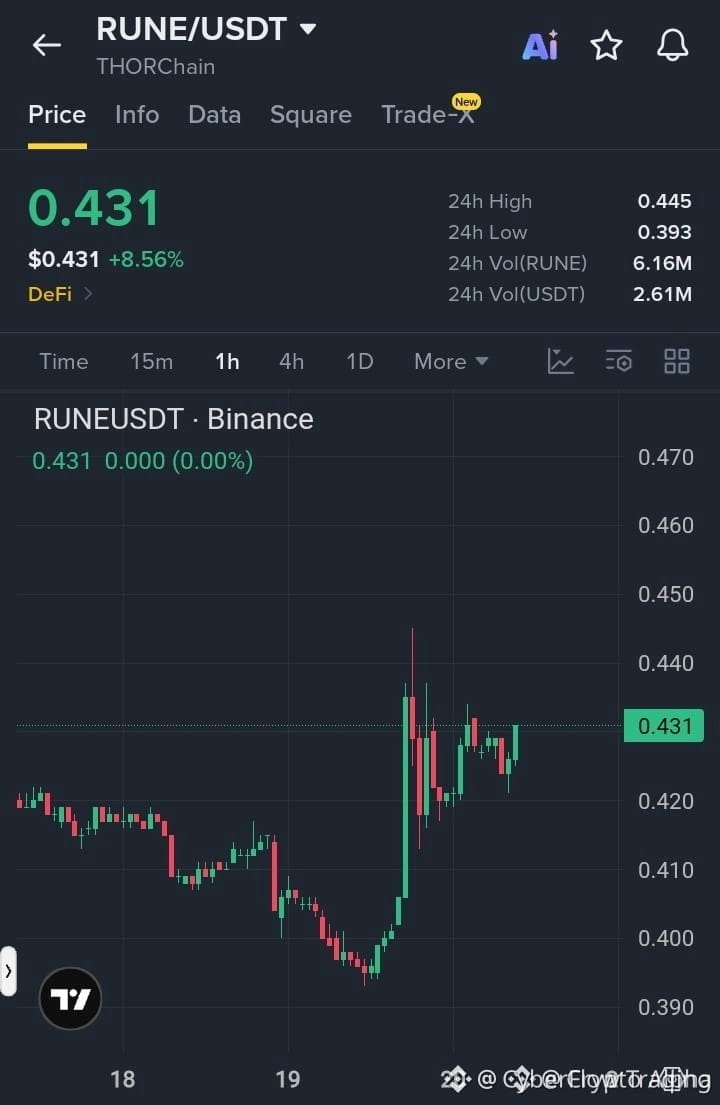
Task: Open the grid layout icon
Action: tap(677, 362)
